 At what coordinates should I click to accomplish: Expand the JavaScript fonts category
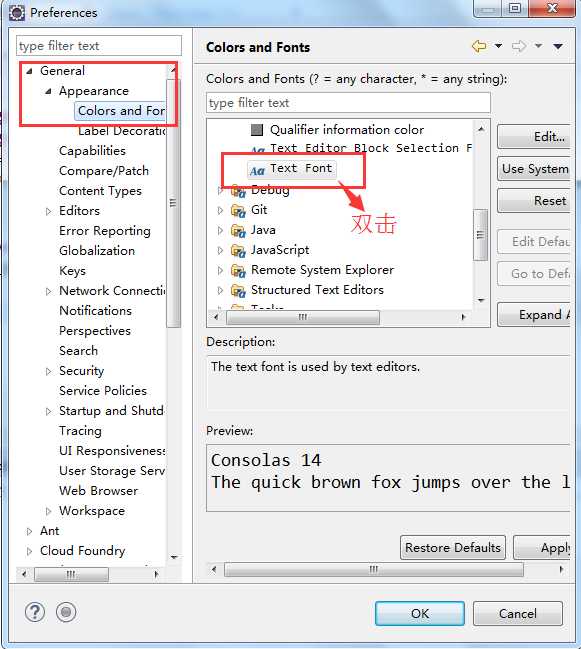point(220,250)
